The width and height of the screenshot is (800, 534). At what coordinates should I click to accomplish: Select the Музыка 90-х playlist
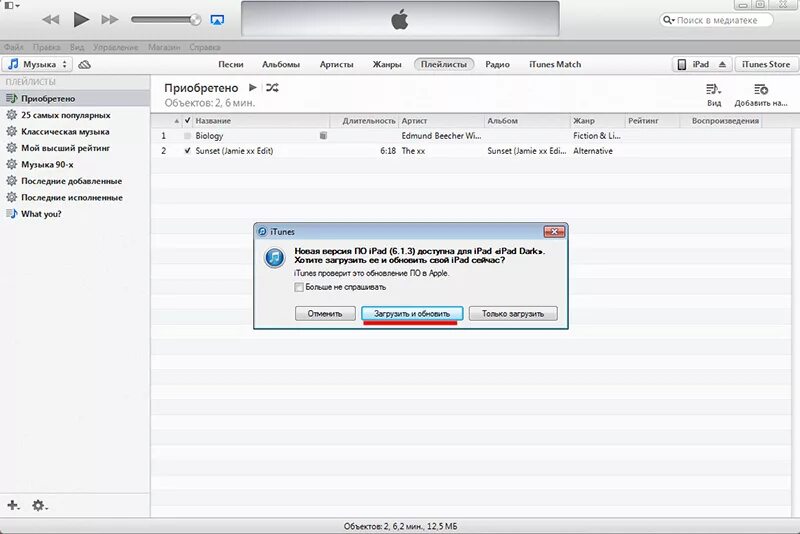75,164
